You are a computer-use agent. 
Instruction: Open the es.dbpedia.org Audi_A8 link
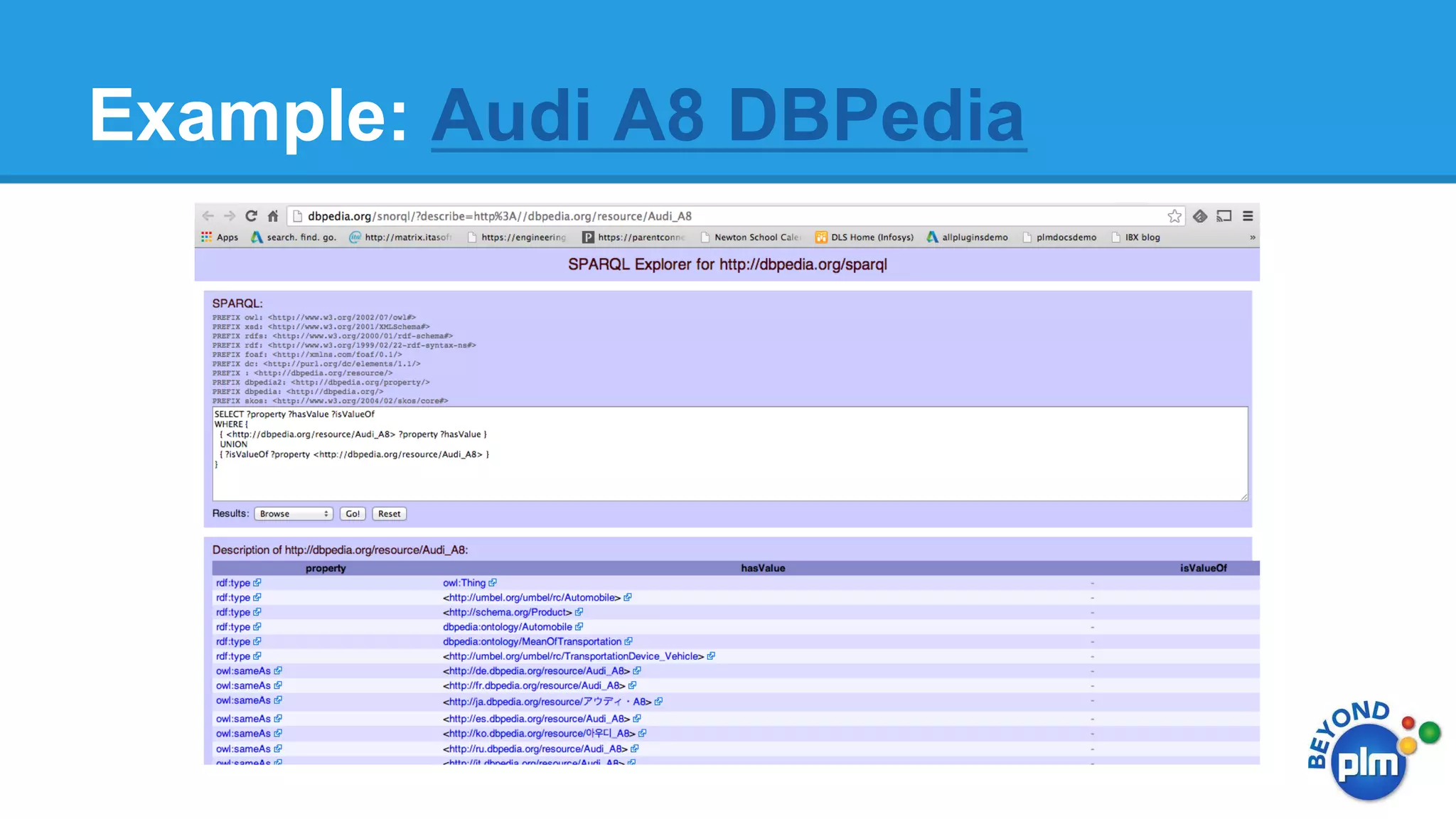537,719
